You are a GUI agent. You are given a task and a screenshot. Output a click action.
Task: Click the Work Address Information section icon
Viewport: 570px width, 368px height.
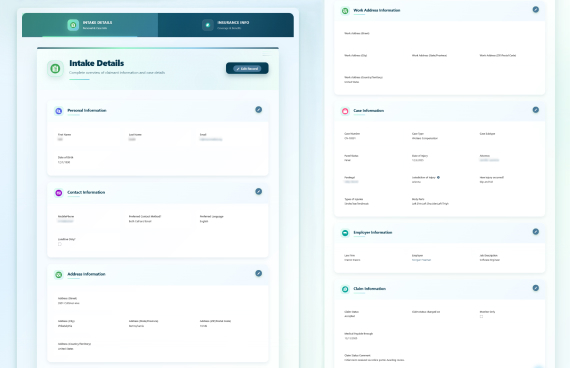coord(345,11)
